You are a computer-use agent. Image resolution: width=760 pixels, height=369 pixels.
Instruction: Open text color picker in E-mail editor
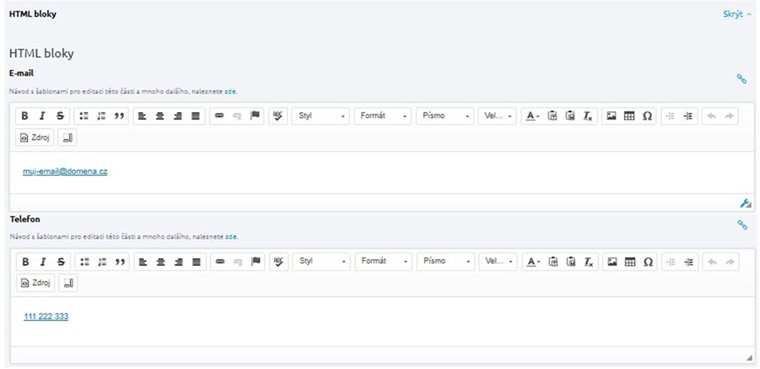[533, 116]
